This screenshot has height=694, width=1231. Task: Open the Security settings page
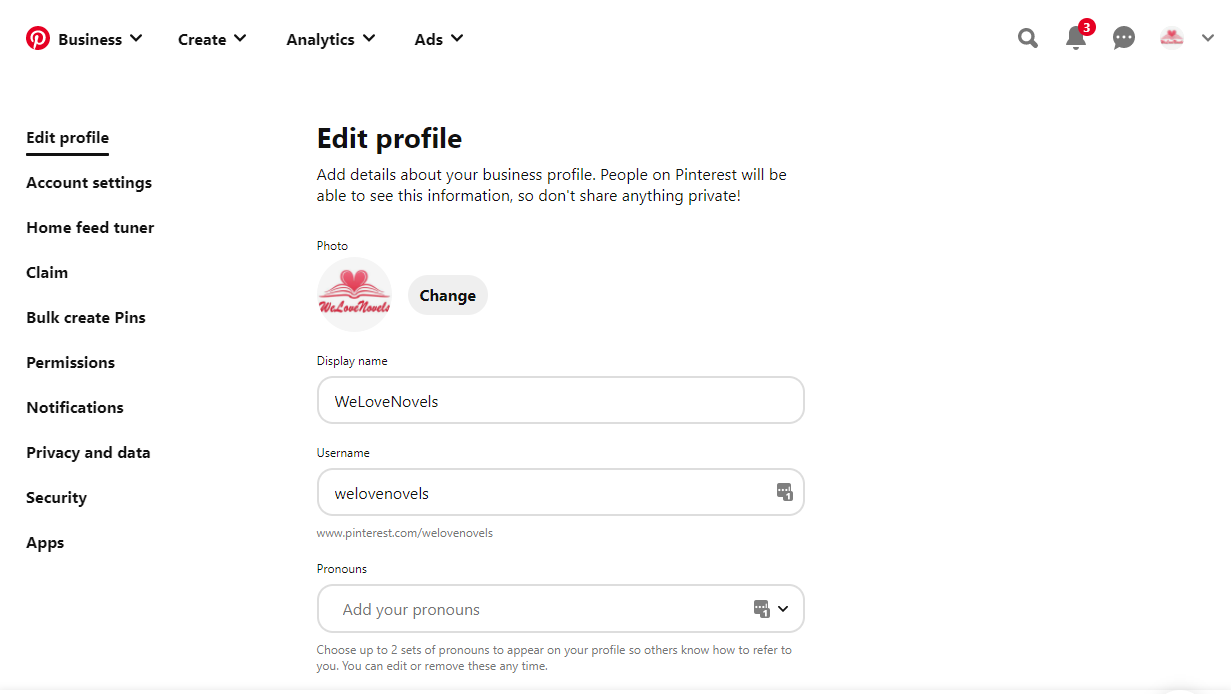point(56,498)
